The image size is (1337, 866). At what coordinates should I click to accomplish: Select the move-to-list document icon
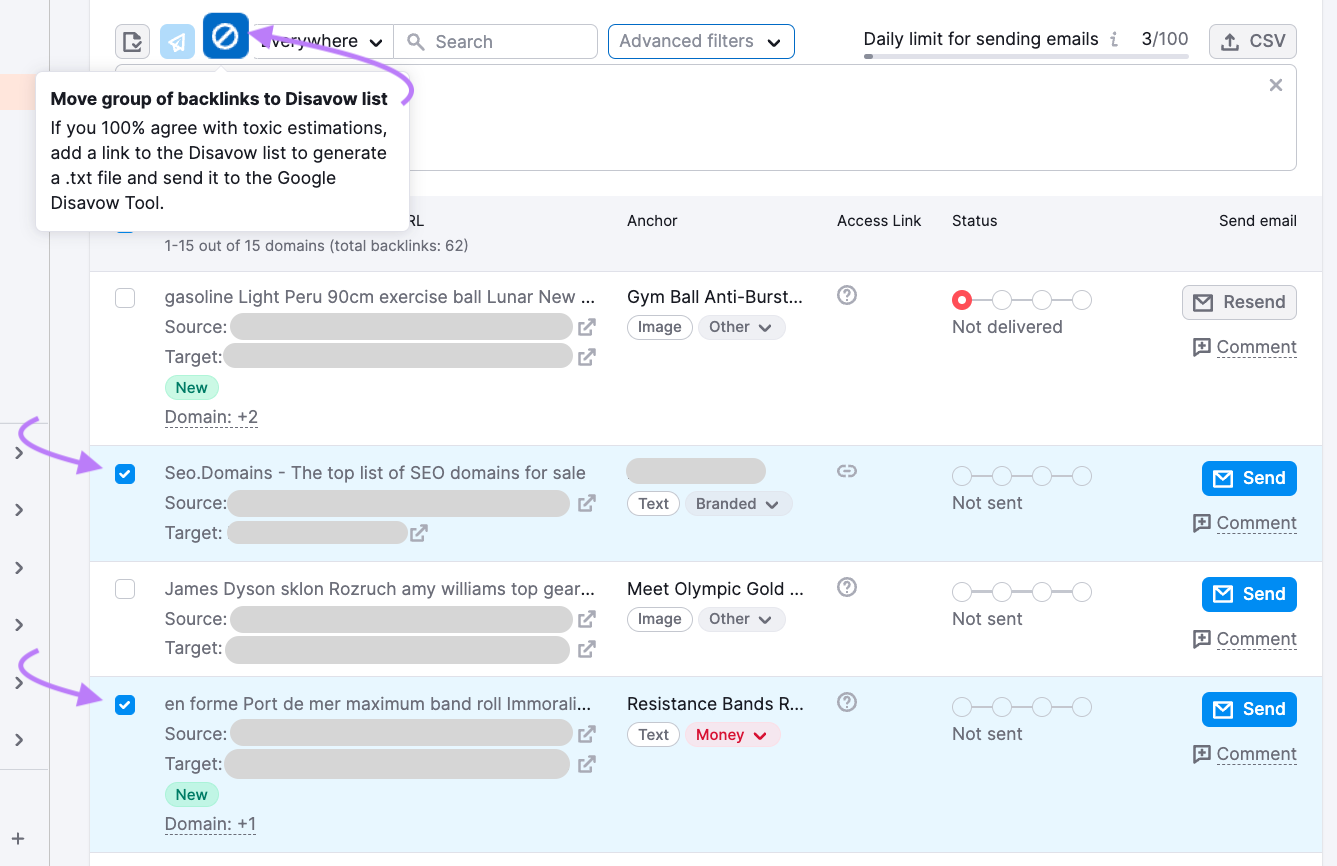coord(131,41)
